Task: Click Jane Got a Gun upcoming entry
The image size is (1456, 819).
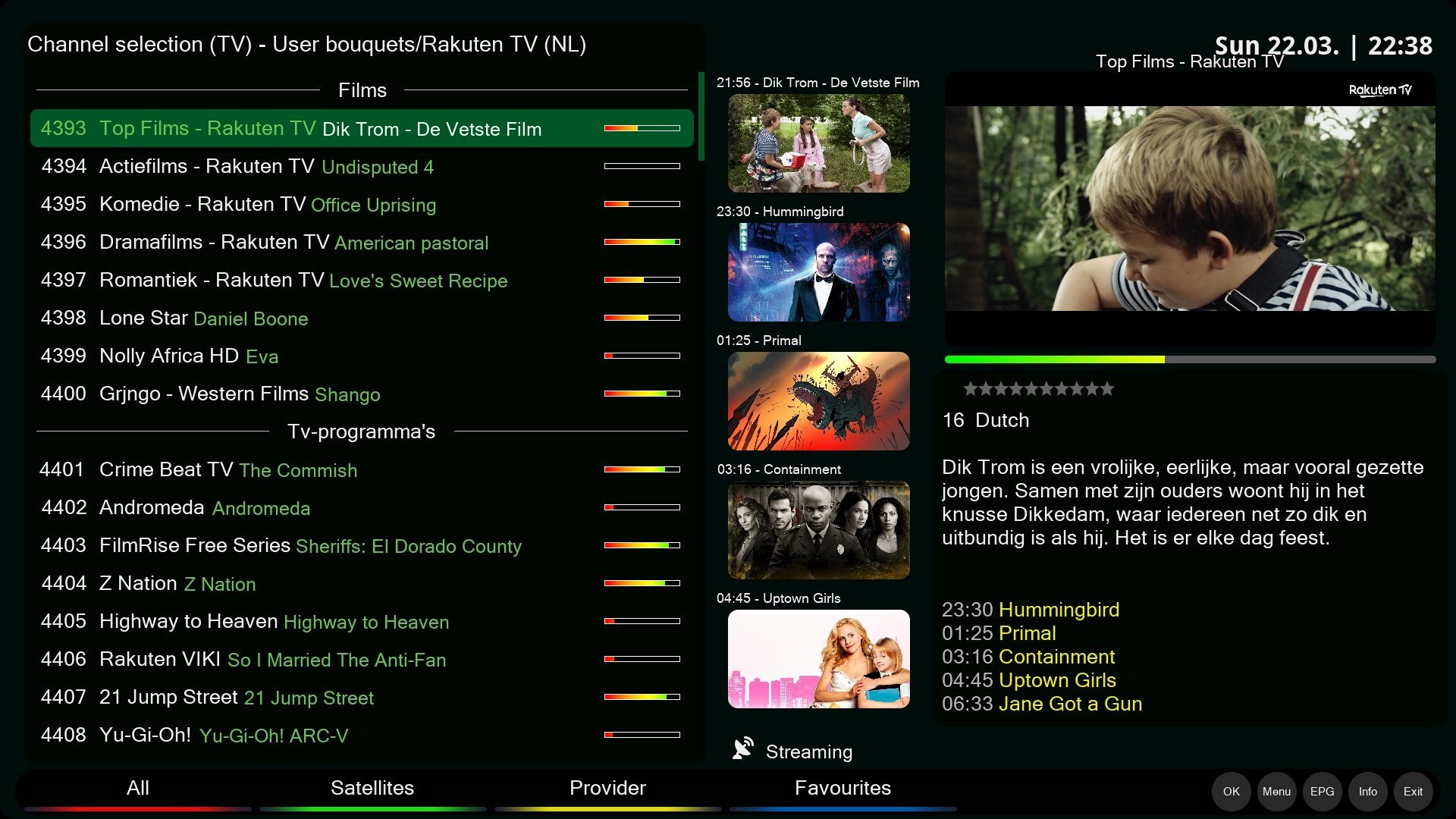Action: [x=1069, y=704]
